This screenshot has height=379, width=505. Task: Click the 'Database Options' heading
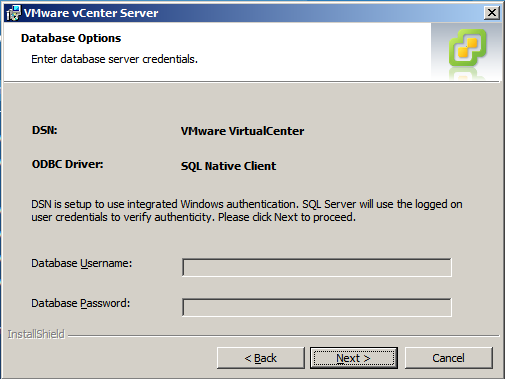tap(71, 38)
